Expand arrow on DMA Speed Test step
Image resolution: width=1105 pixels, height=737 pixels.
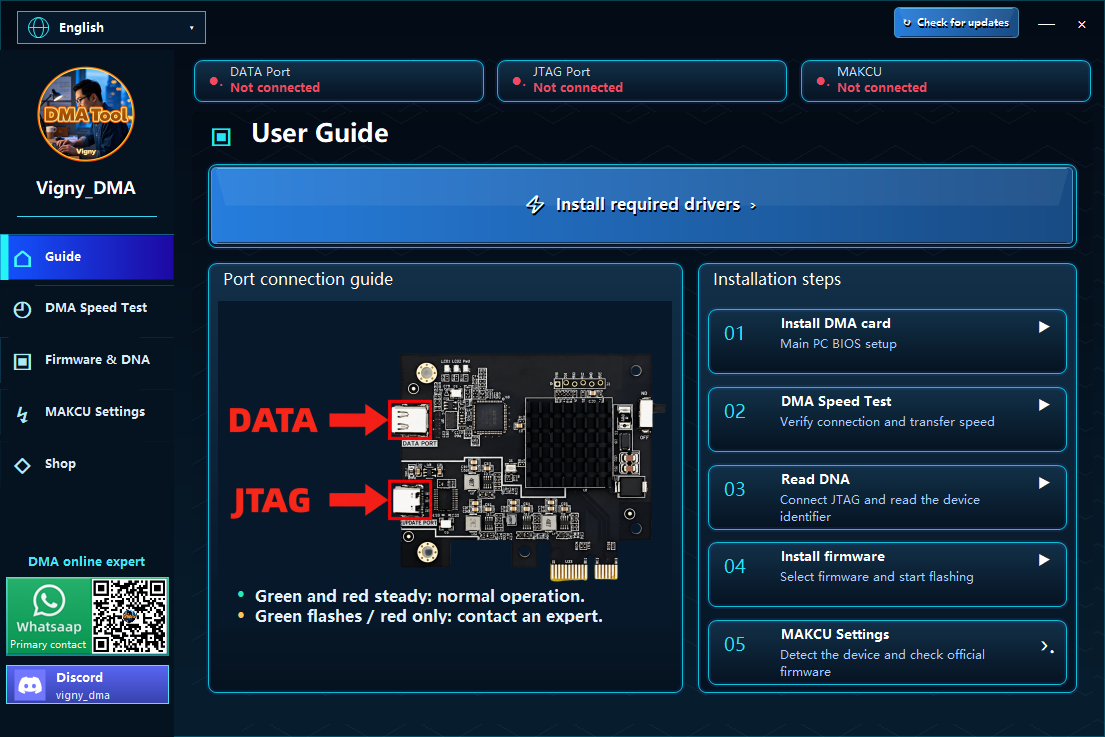tap(1044, 405)
